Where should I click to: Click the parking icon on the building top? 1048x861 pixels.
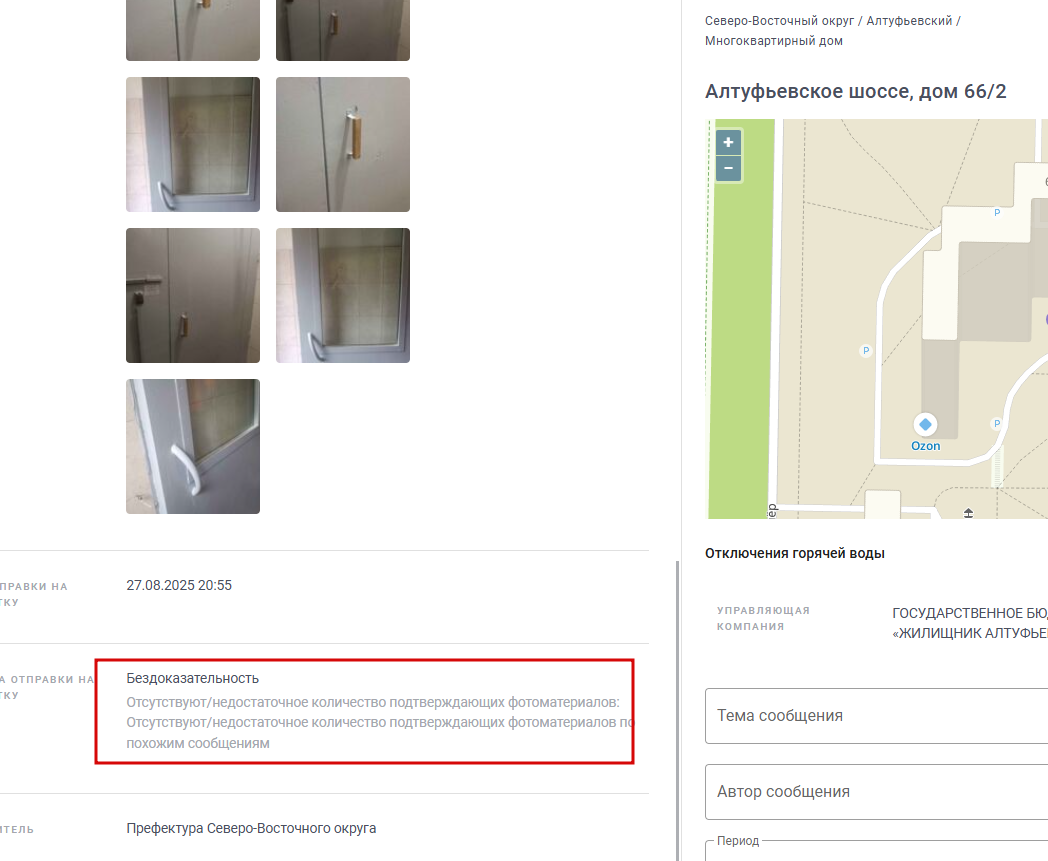pyautogui.click(x=997, y=213)
